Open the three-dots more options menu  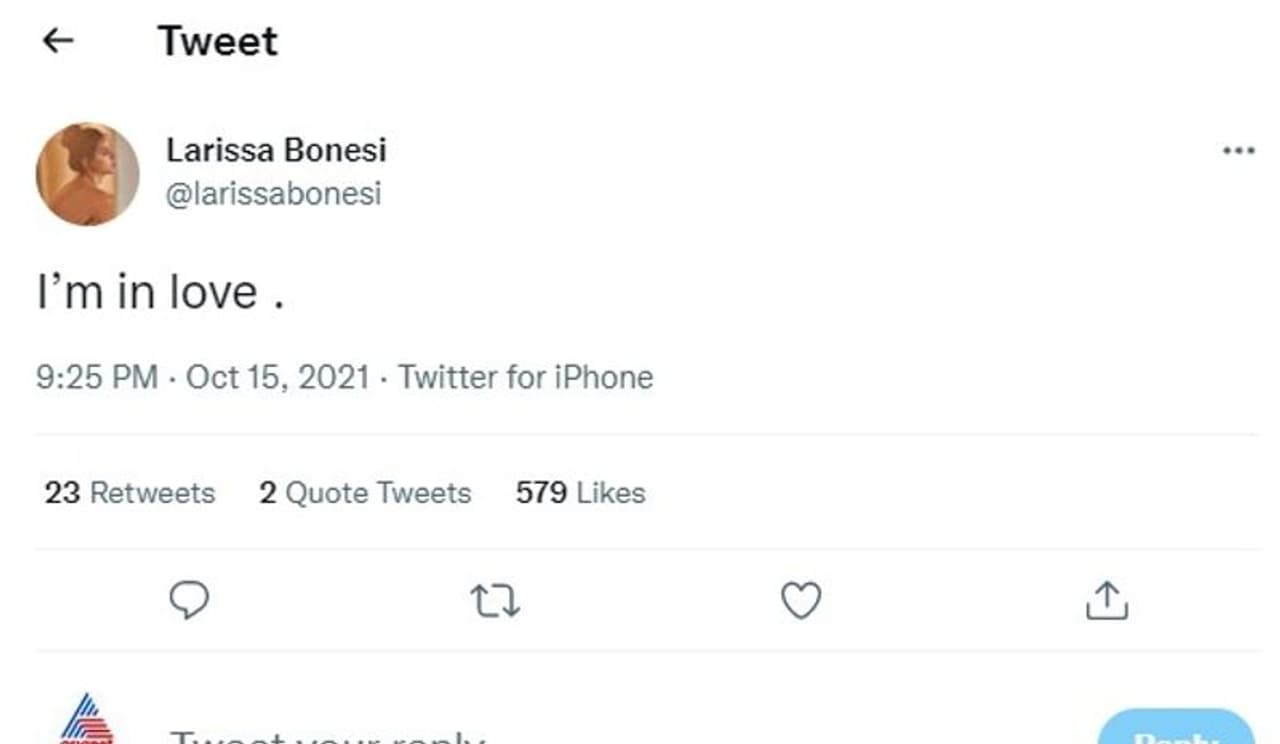(x=1238, y=151)
